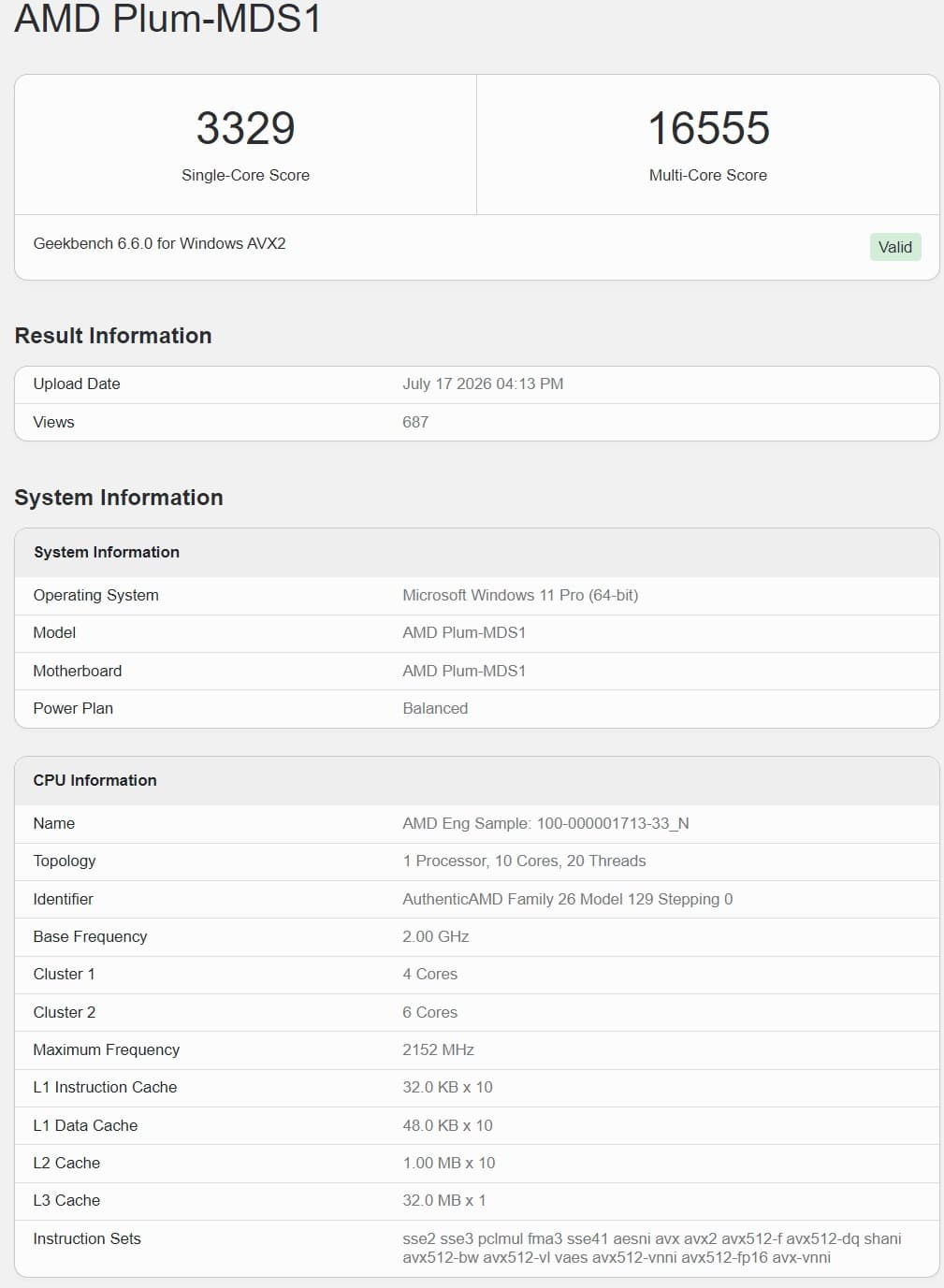Screen dimensions: 944x1288
Task: Click the July 17 2026 04:13 PM value
Action: click(x=483, y=384)
